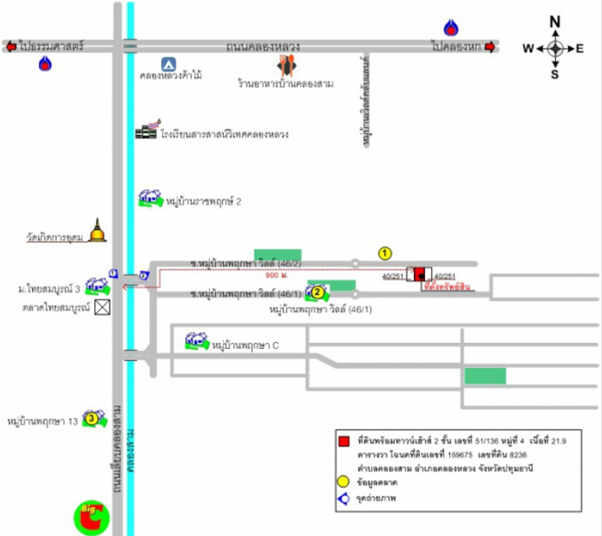
Task: Click the compass rose center
Action: pyautogui.click(x=555, y=49)
